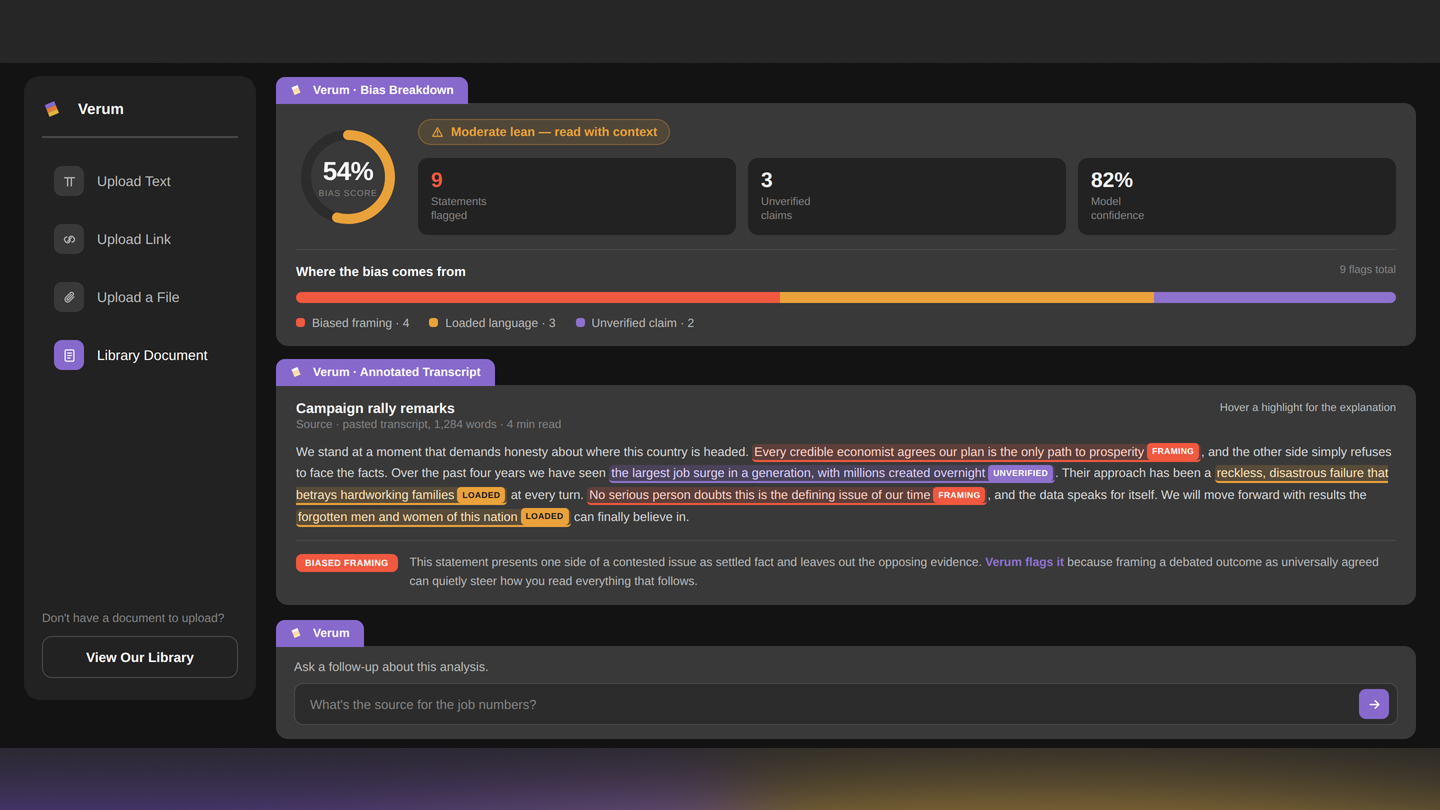Click the 'Verum flags it' link

(x=1024, y=562)
